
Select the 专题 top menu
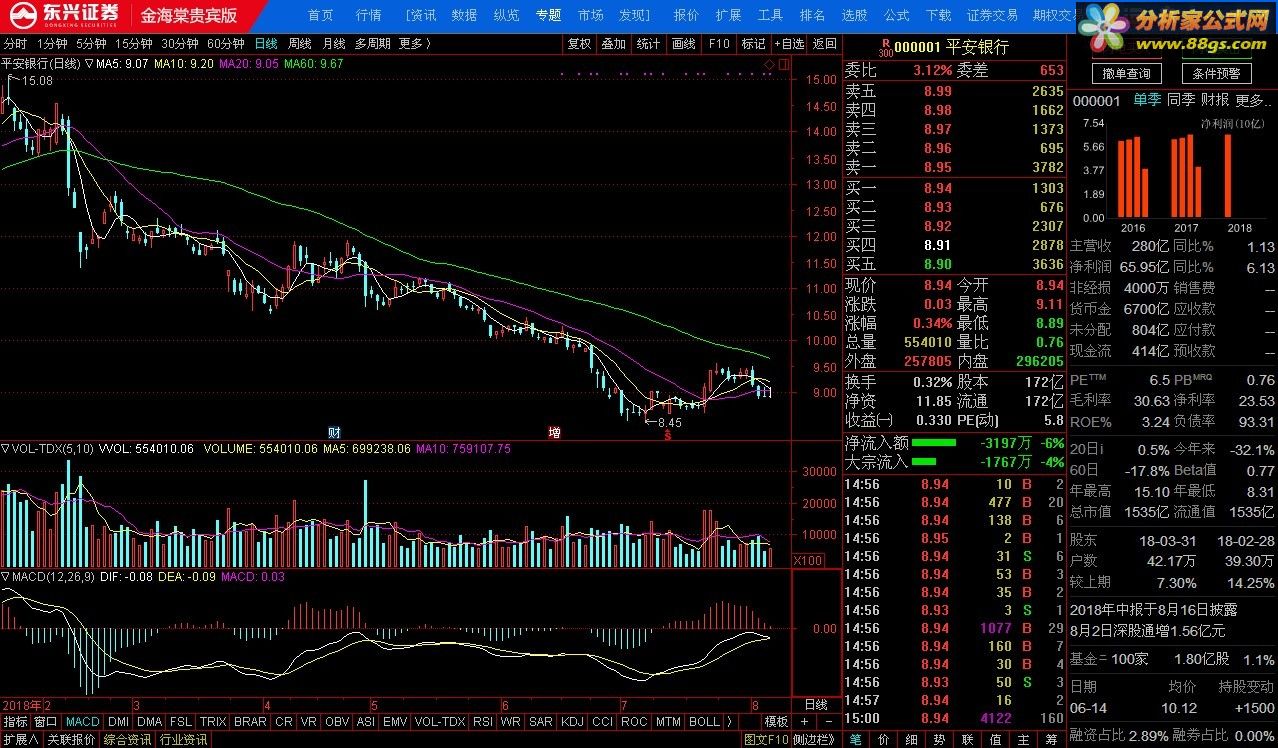click(x=548, y=15)
